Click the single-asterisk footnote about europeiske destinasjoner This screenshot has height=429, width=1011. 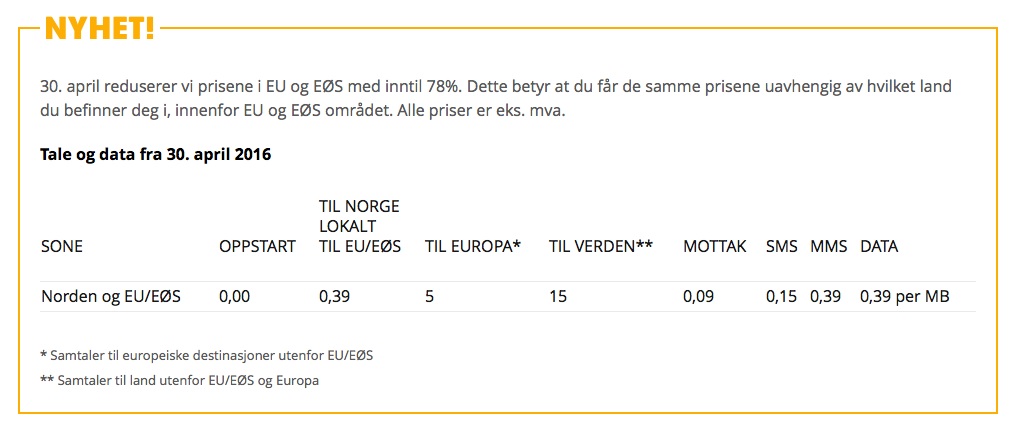click(206, 355)
